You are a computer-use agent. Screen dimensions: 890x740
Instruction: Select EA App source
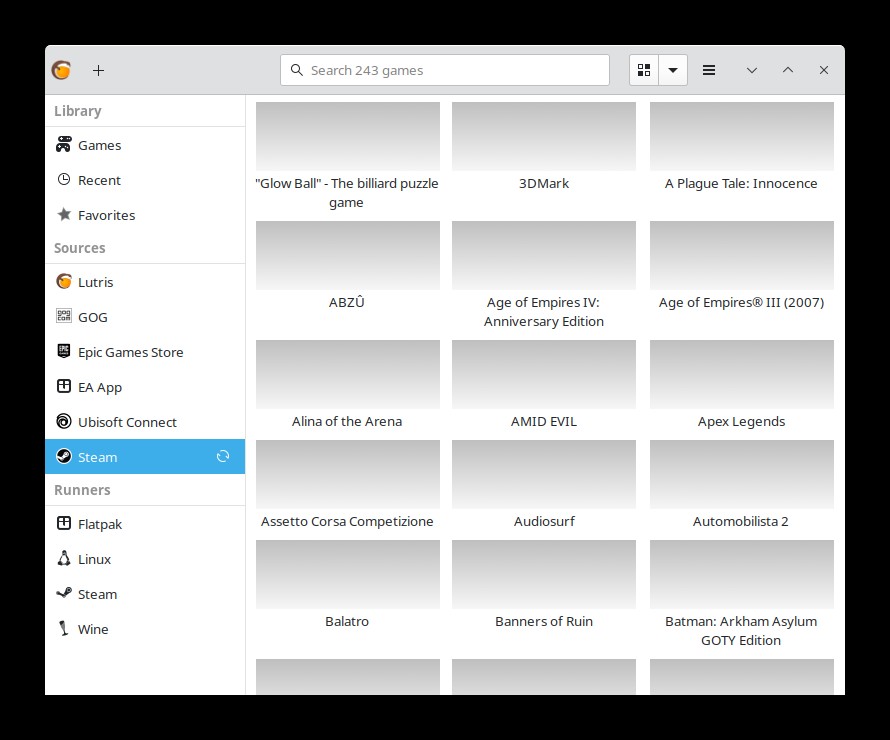tap(145, 387)
